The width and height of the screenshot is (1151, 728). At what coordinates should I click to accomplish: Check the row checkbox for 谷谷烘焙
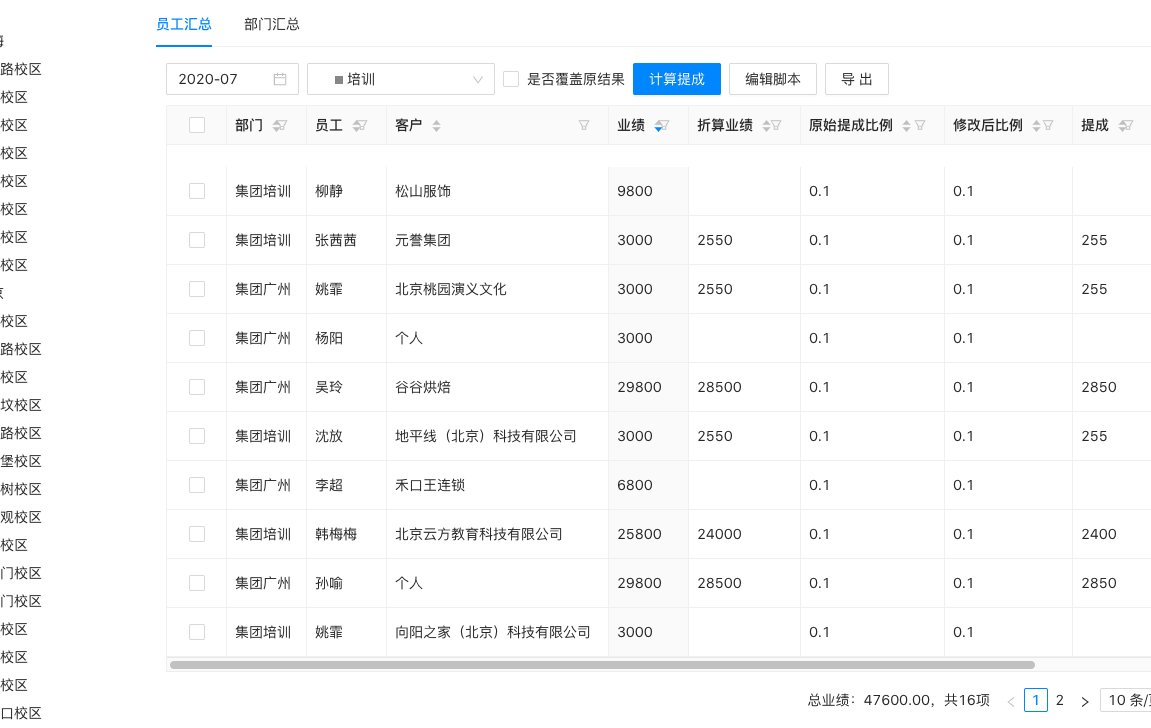click(x=197, y=387)
